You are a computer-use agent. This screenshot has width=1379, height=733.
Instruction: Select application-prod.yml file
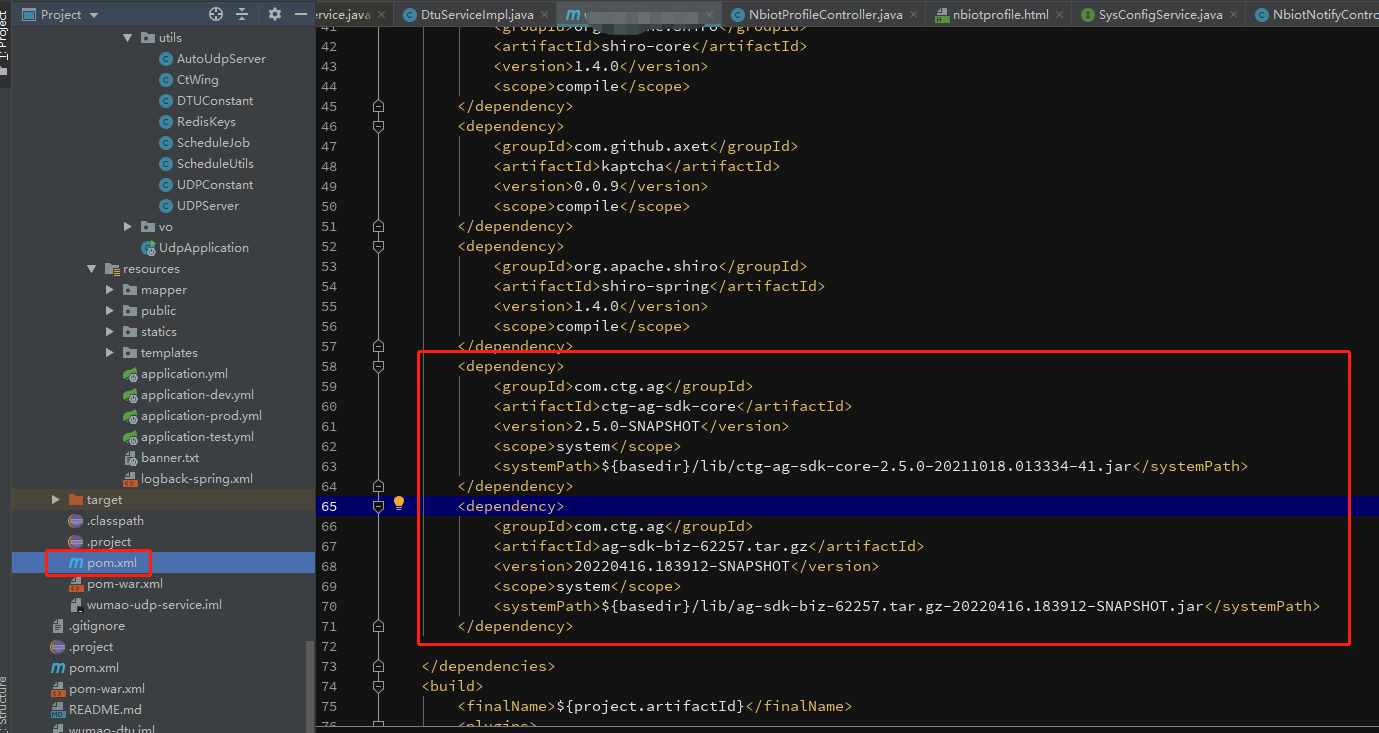pos(201,416)
